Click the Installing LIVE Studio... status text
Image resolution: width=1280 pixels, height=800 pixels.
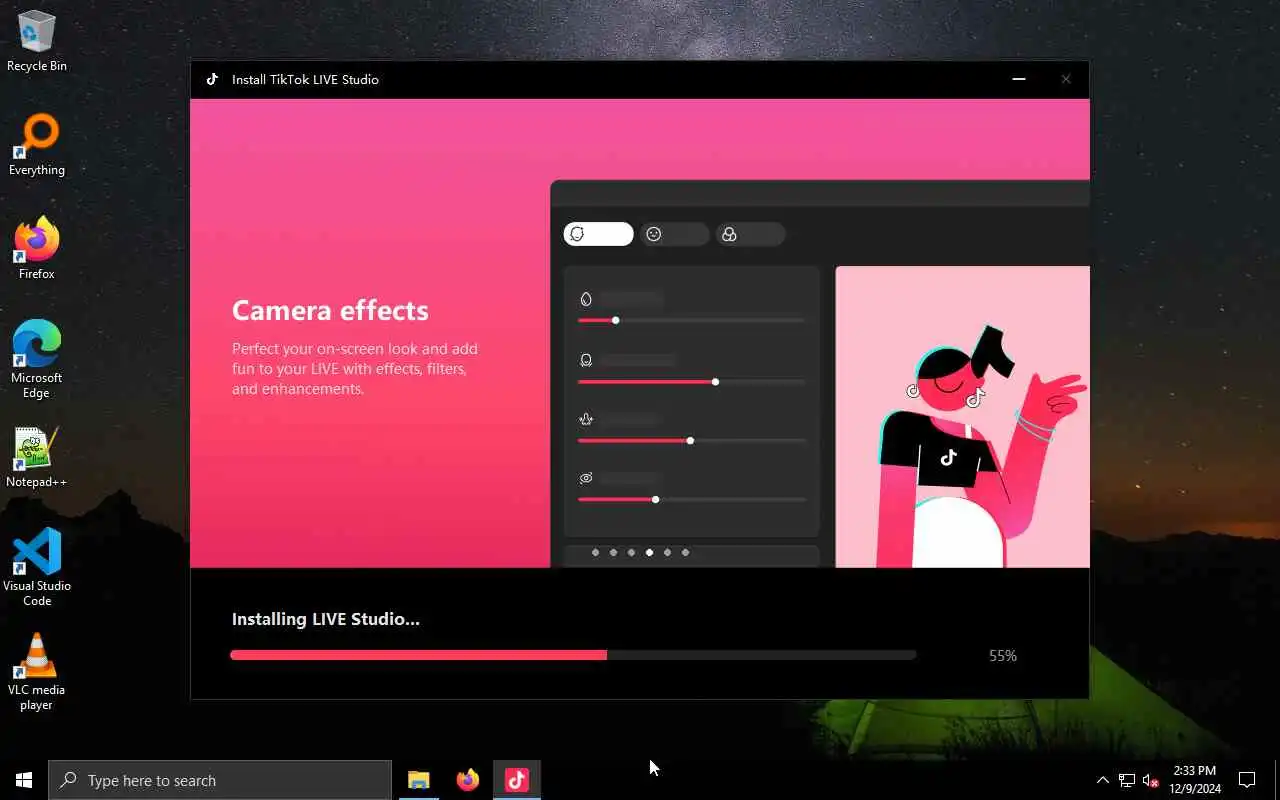coord(326,619)
